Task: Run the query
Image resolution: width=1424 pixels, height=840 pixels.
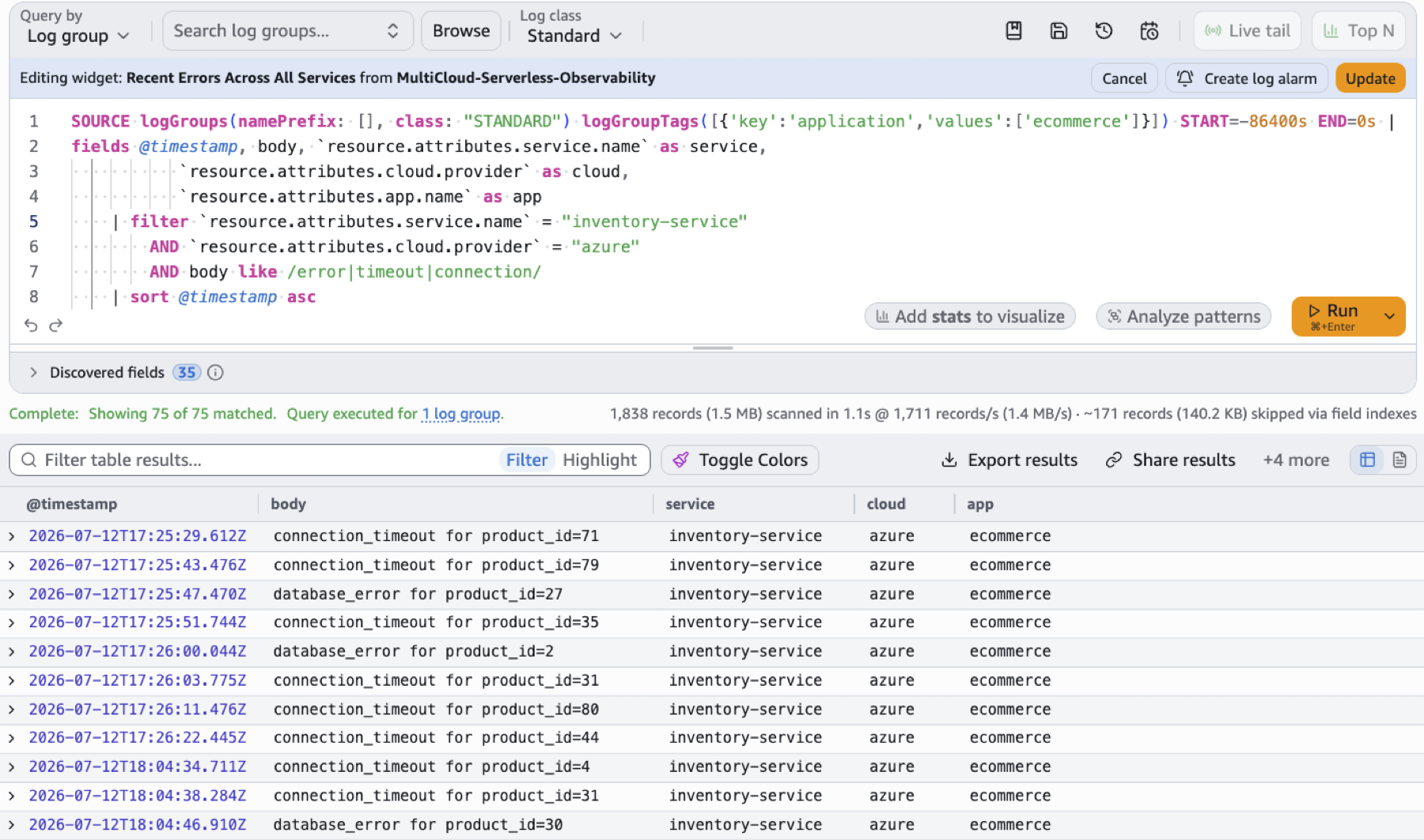Action: pyautogui.click(x=1333, y=316)
